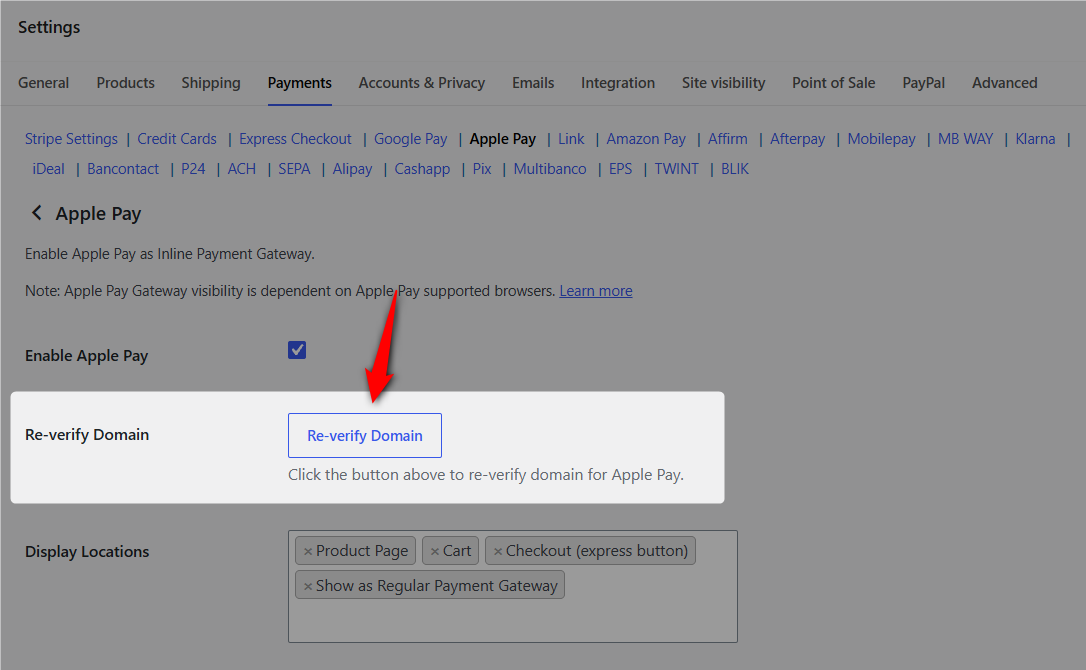Open Multibanco gateway settings
The width and height of the screenshot is (1086, 670).
click(550, 169)
